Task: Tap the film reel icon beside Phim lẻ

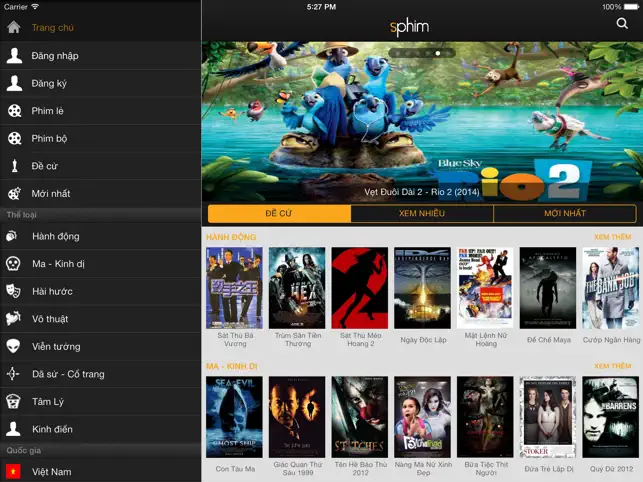Action: [x=14, y=111]
